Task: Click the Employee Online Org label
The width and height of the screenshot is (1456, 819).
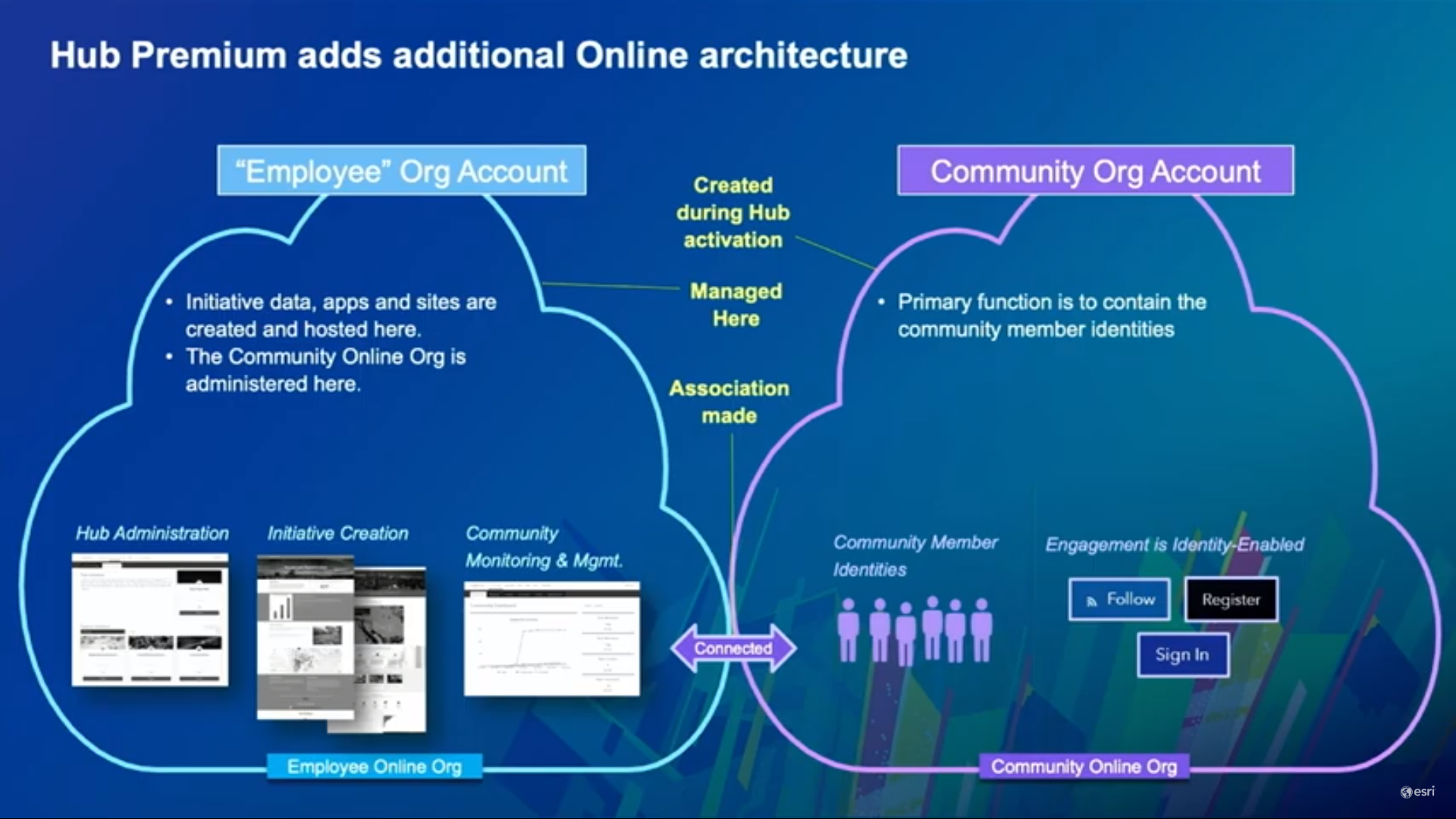Action: (375, 767)
